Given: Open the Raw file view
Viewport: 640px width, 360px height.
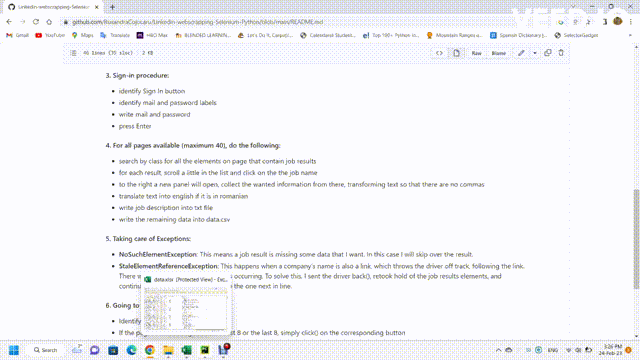Looking at the screenshot, I should point(476,53).
